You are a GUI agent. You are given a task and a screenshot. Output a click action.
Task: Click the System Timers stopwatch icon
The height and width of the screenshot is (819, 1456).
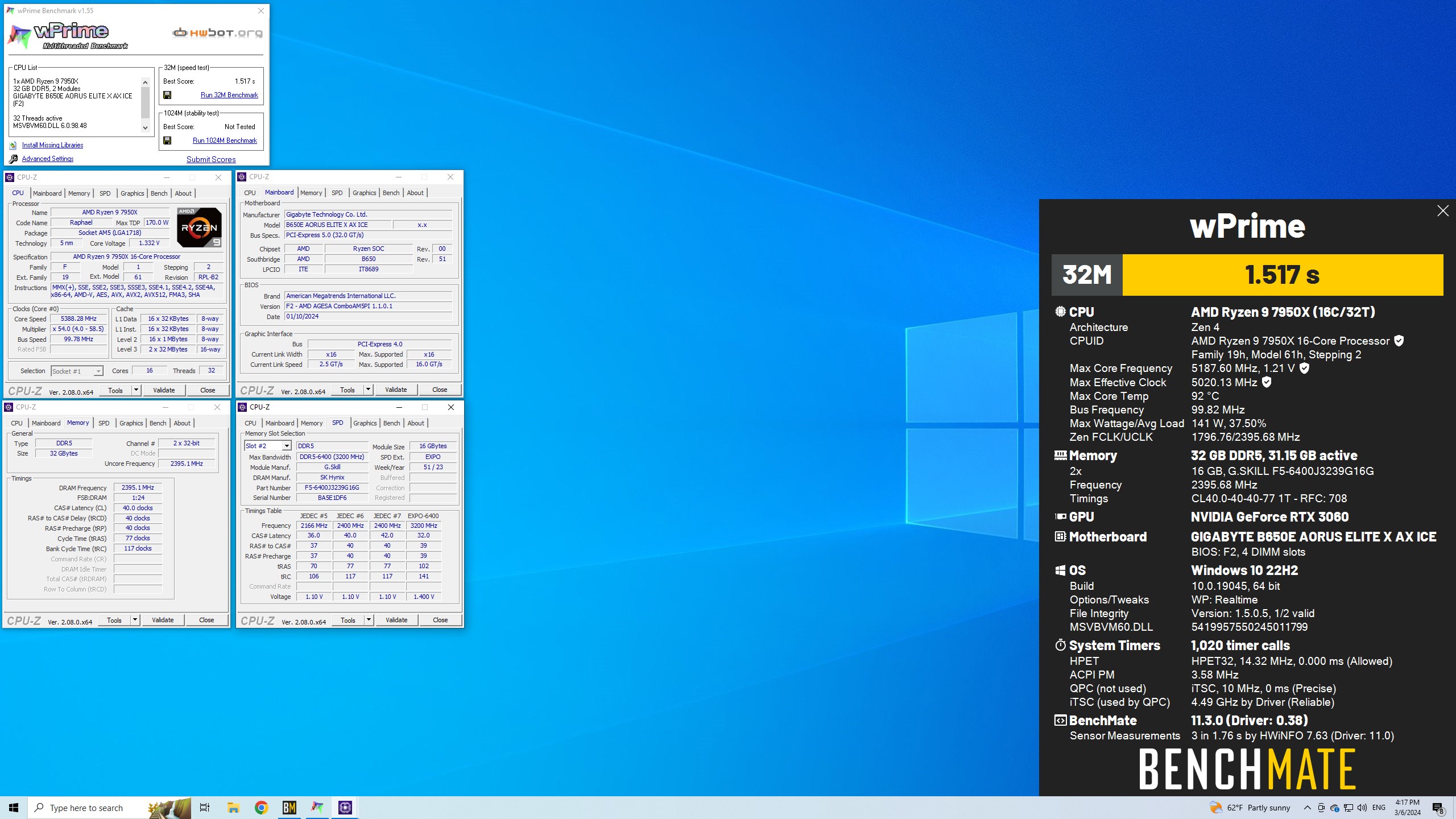tap(1060, 645)
